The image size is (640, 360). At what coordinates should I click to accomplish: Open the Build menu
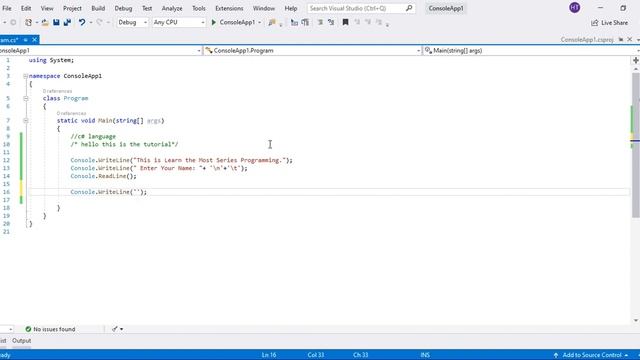[98, 8]
